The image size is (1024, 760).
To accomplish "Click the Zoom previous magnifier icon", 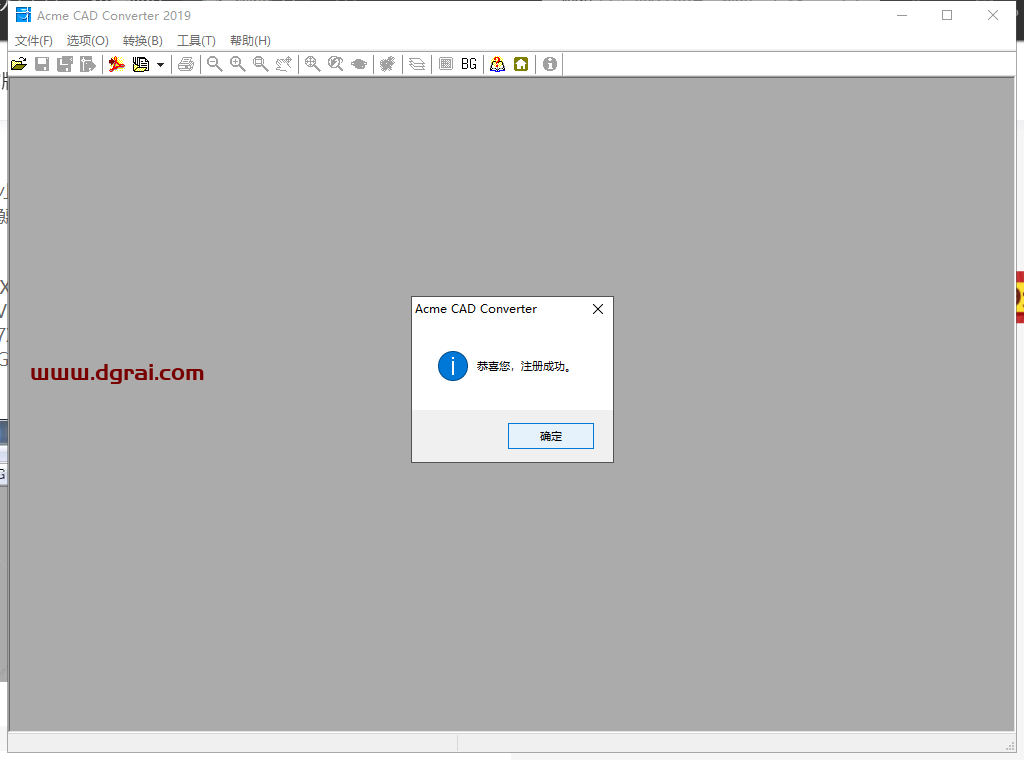I will click(x=336, y=64).
